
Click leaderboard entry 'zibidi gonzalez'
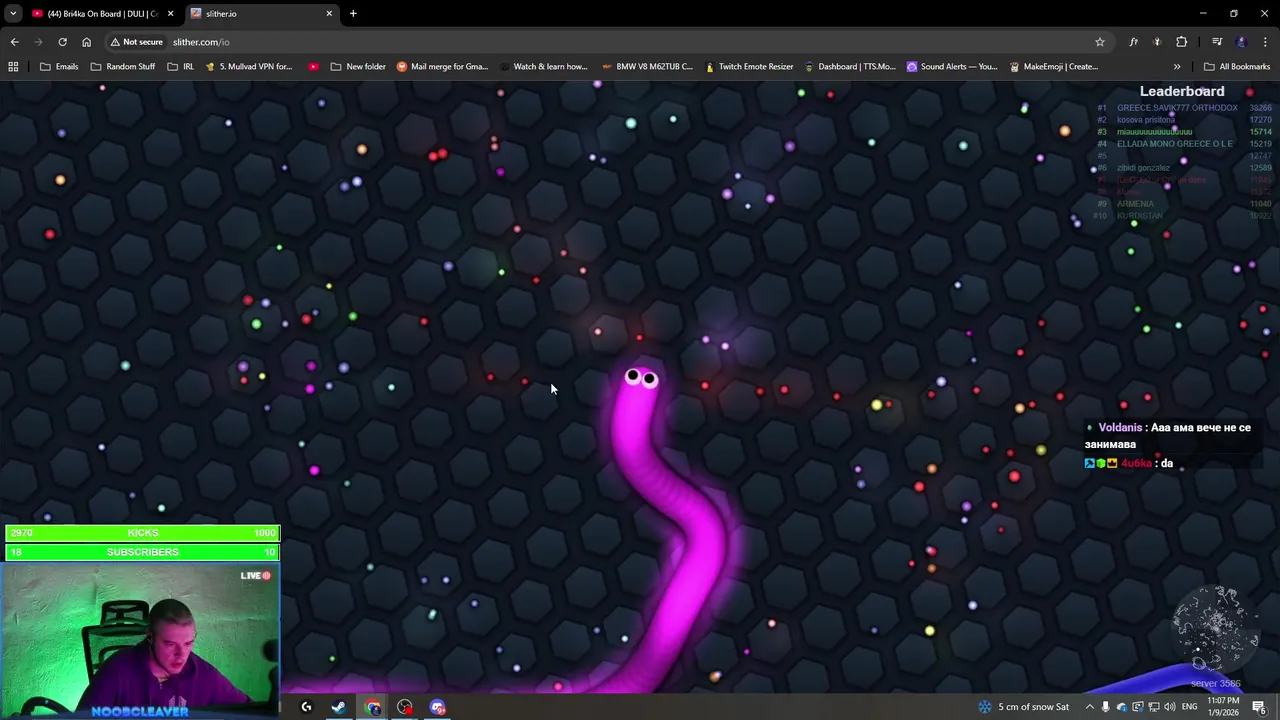1143,168
